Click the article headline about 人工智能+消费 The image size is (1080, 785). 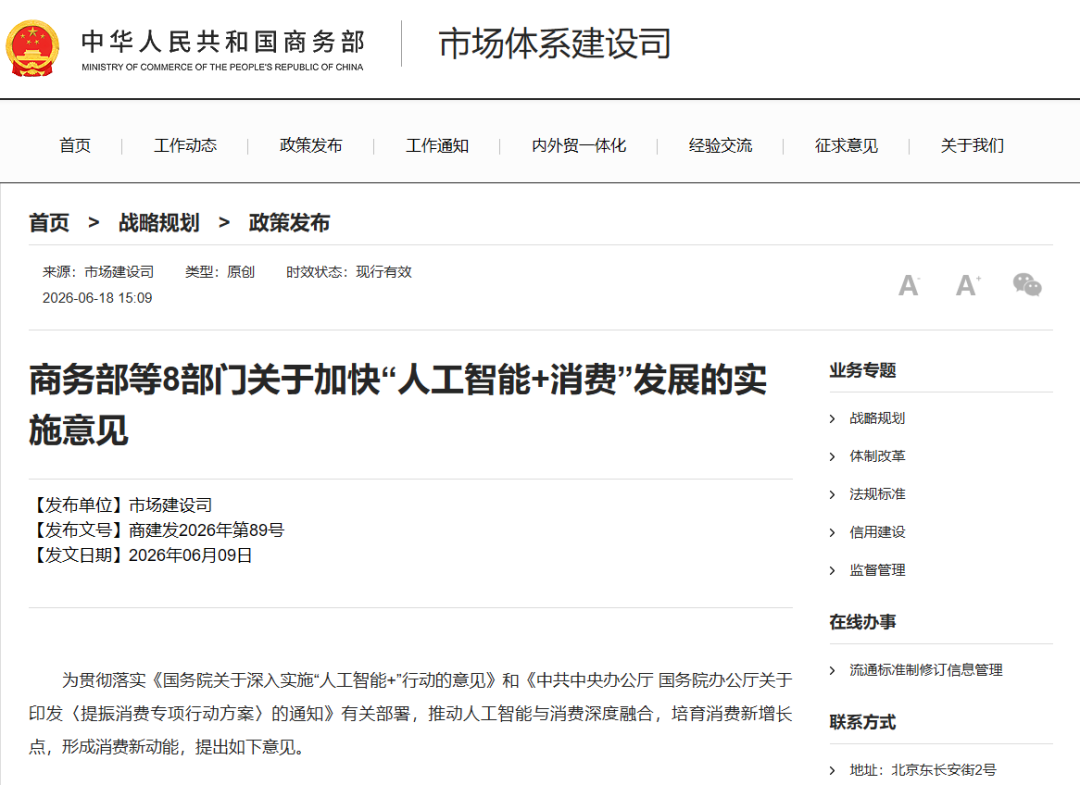point(397,405)
